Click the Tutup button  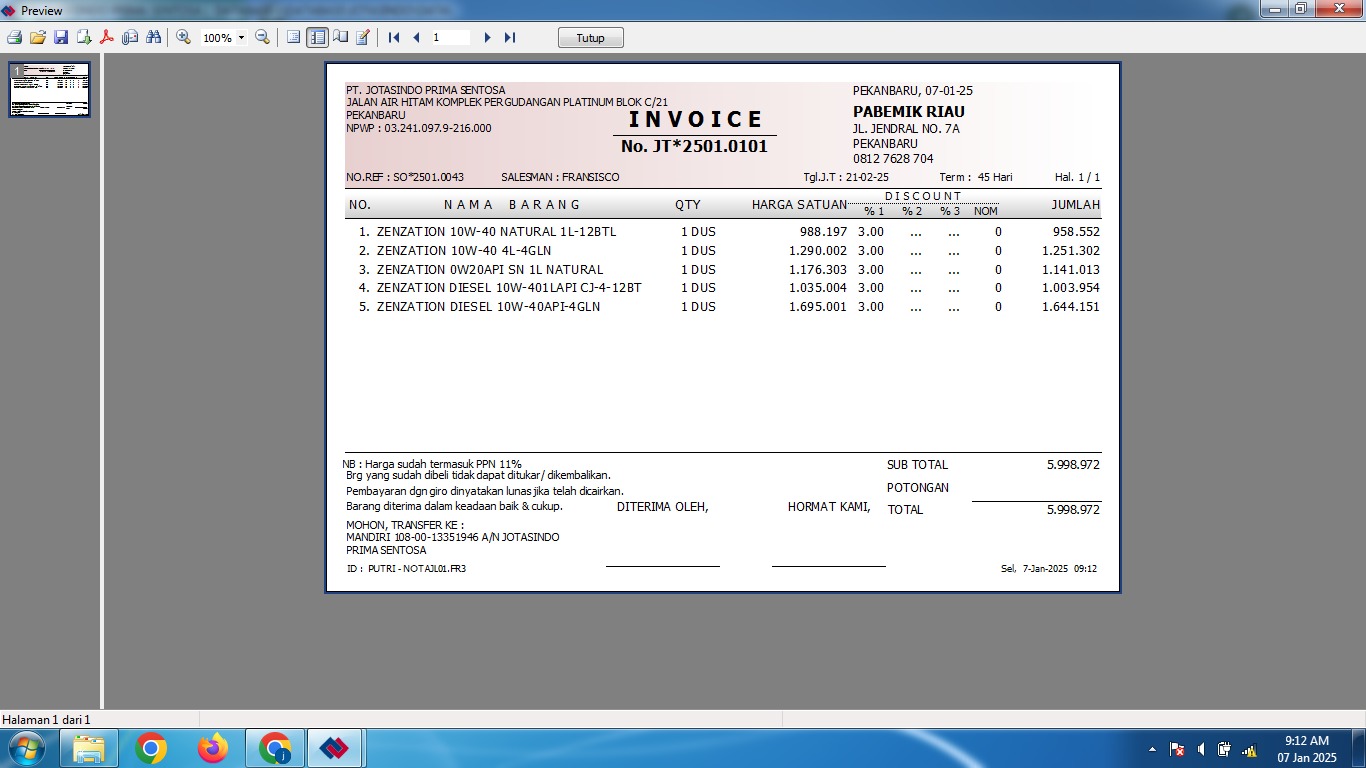(x=590, y=37)
